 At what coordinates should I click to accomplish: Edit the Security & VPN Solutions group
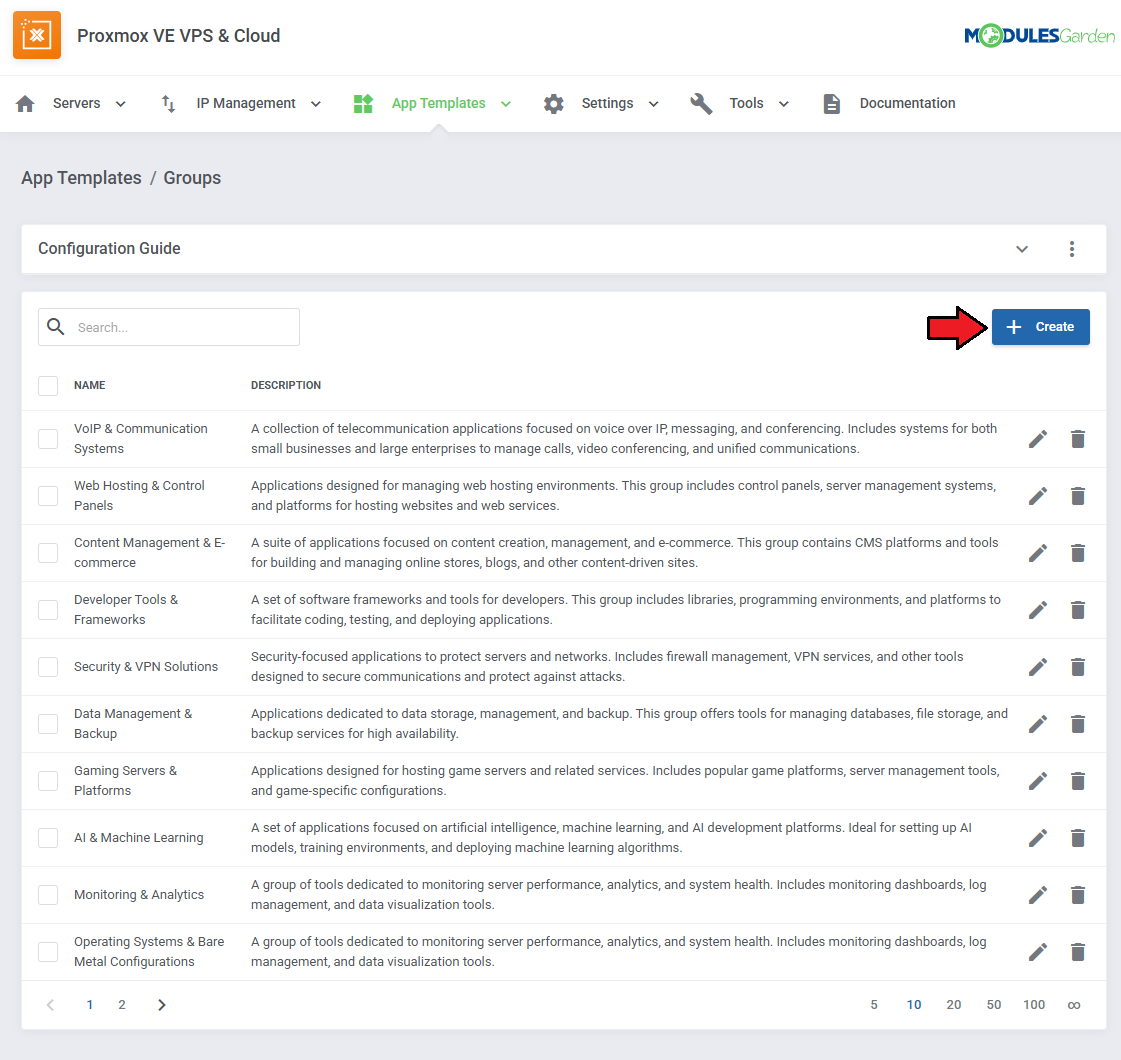pyautogui.click(x=1038, y=667)
